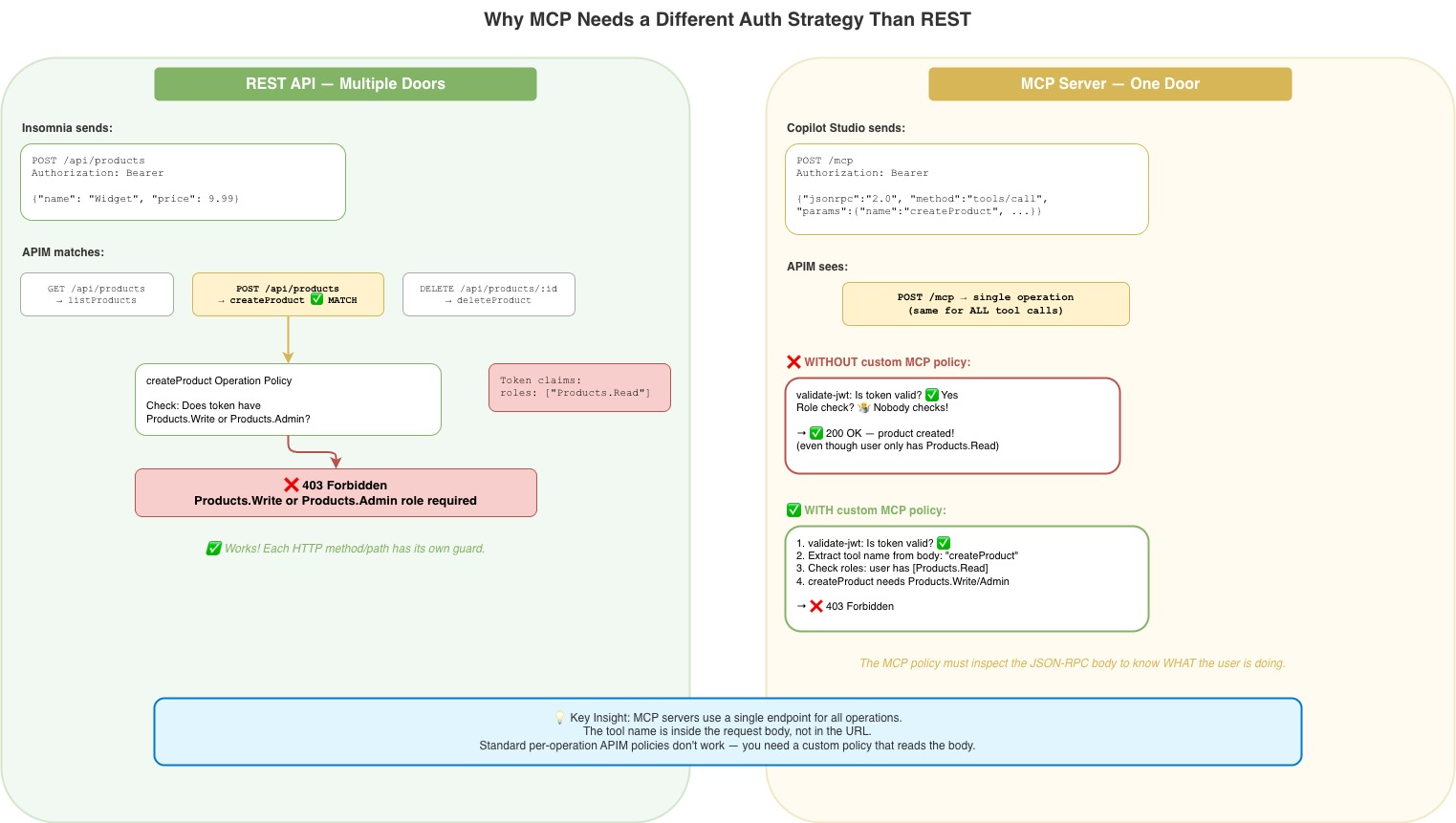Click the Copilot Studio JSON-RPC request field
The width and height of the screenshot is (1456, 823).
pyautogui.click(x=967, y=188)
